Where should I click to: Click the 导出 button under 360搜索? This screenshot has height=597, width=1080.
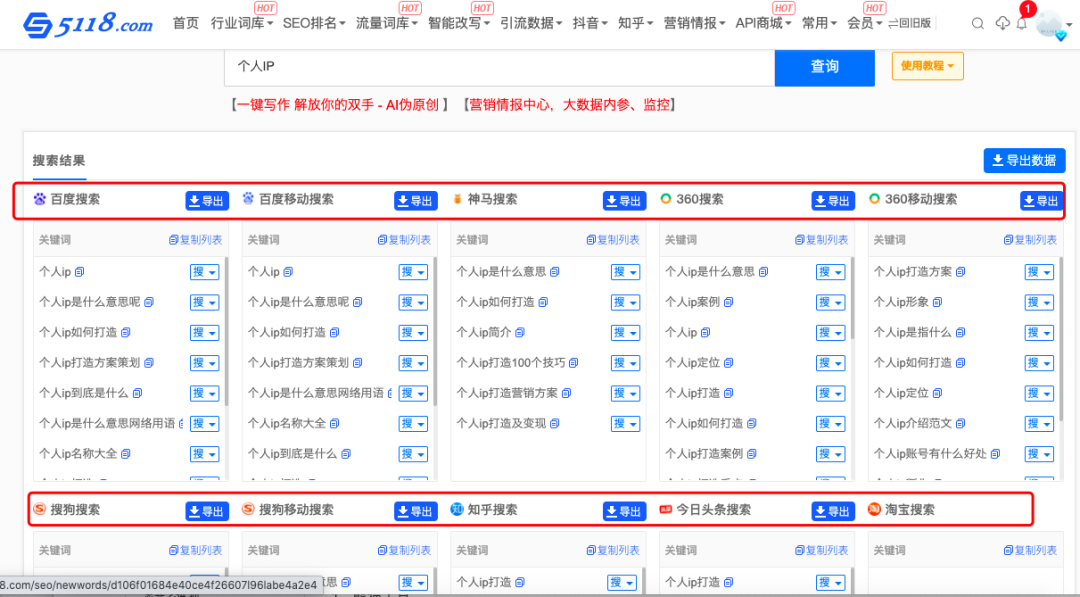832,200
